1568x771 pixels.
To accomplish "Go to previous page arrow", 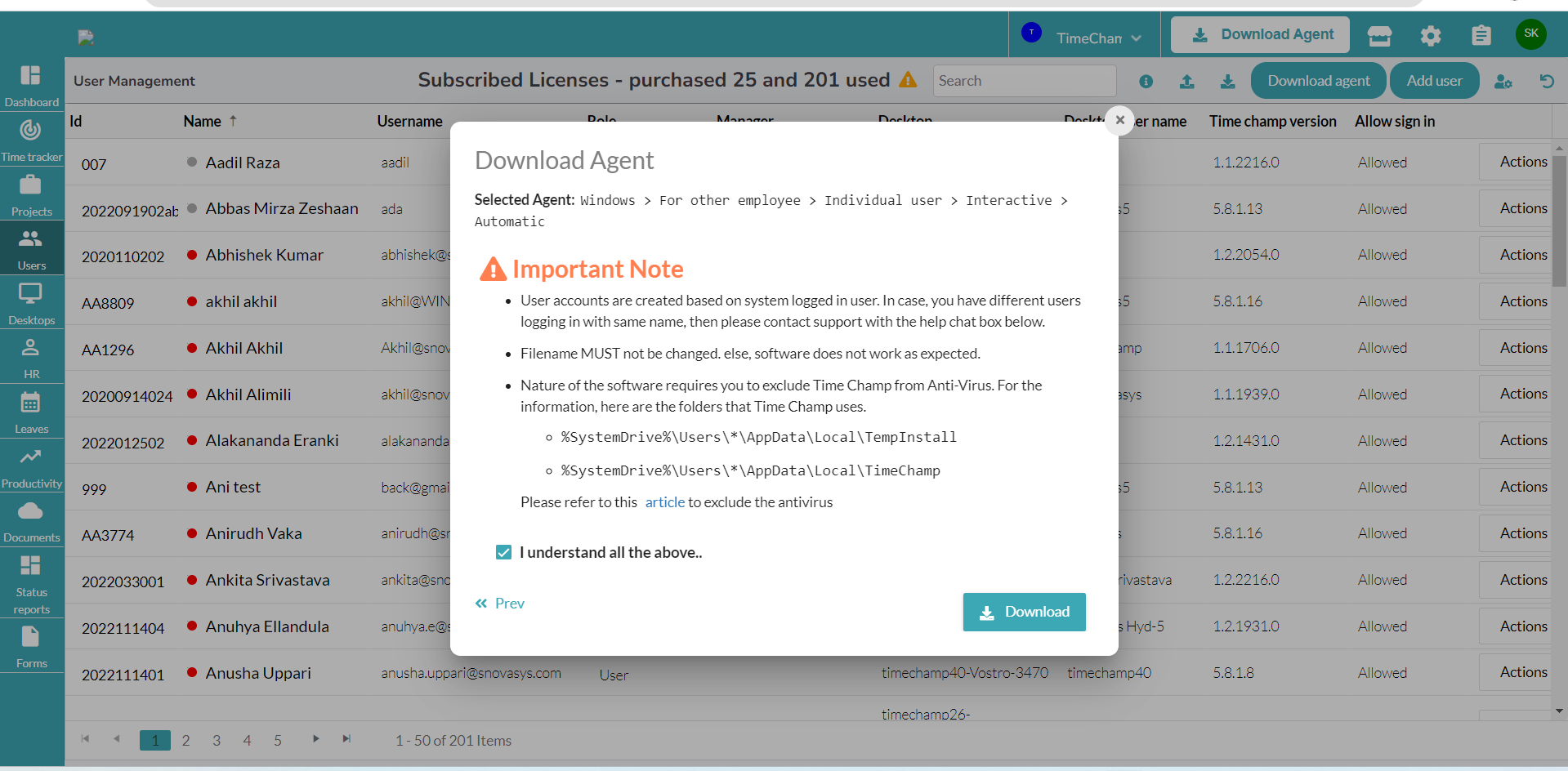I will click(x=117, y=738).
